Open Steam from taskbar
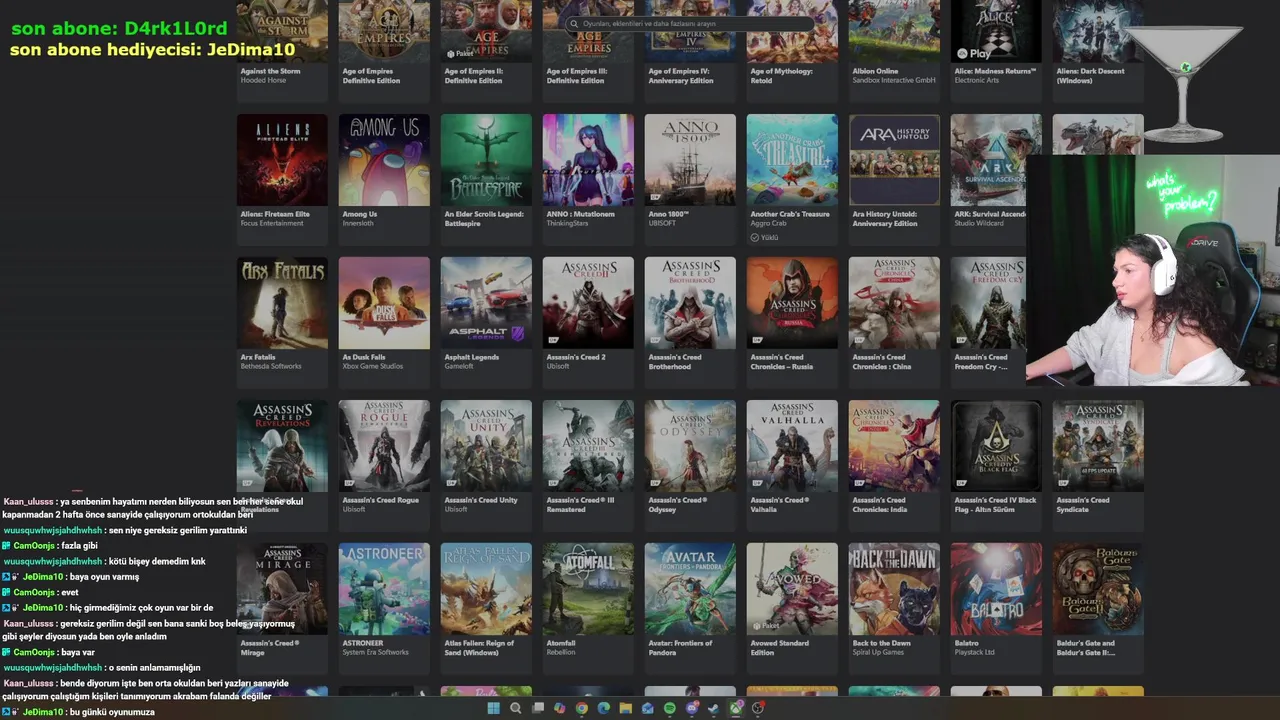 click(714, 708)
